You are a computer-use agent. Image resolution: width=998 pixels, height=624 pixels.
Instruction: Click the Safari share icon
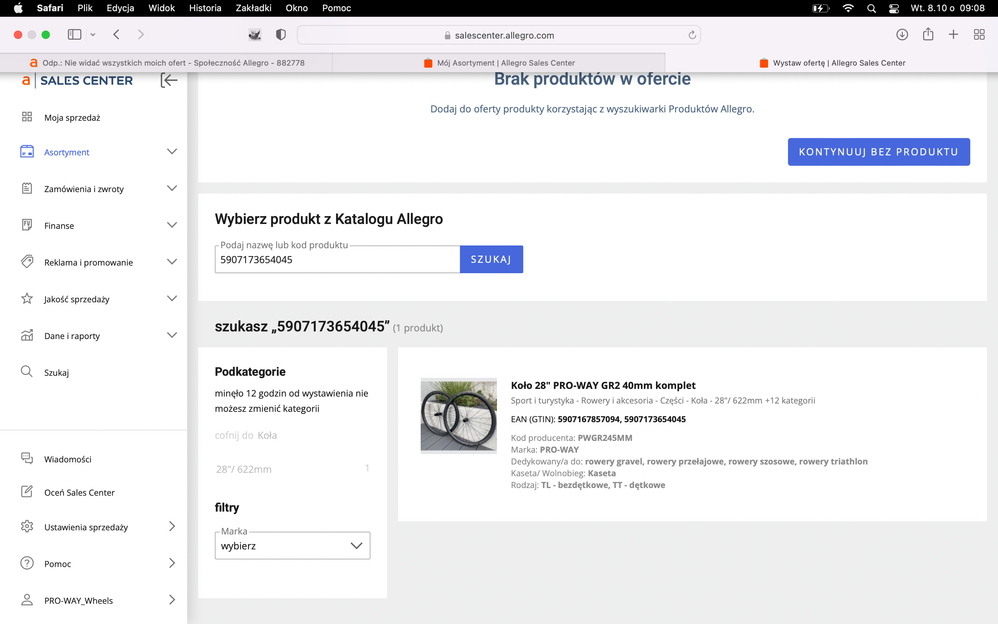928,34
